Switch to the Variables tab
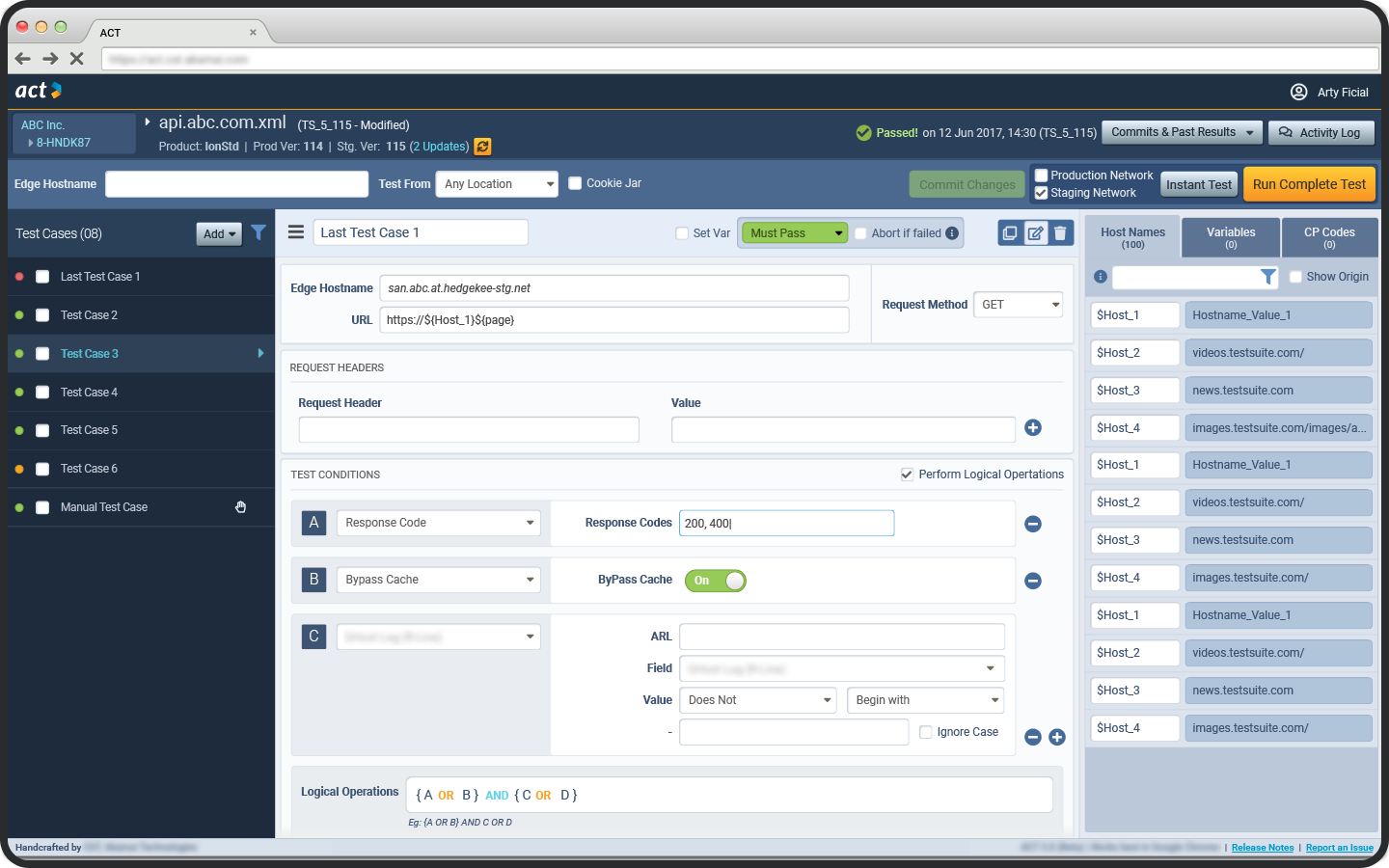Screen dimensions: 1389x868 (x=1231, y=237)
